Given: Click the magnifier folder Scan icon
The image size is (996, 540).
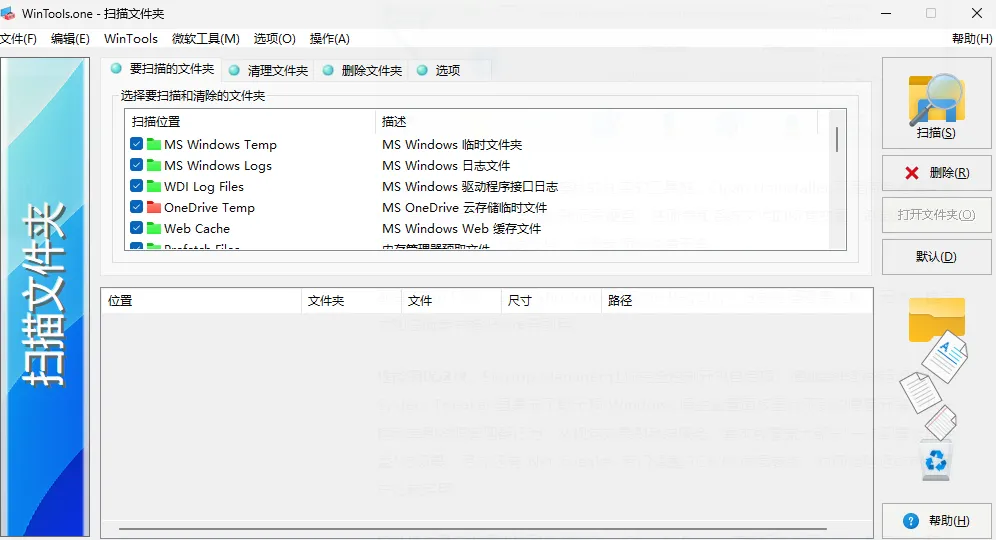Looking at the screenshot, I should [x=936, y=99].
